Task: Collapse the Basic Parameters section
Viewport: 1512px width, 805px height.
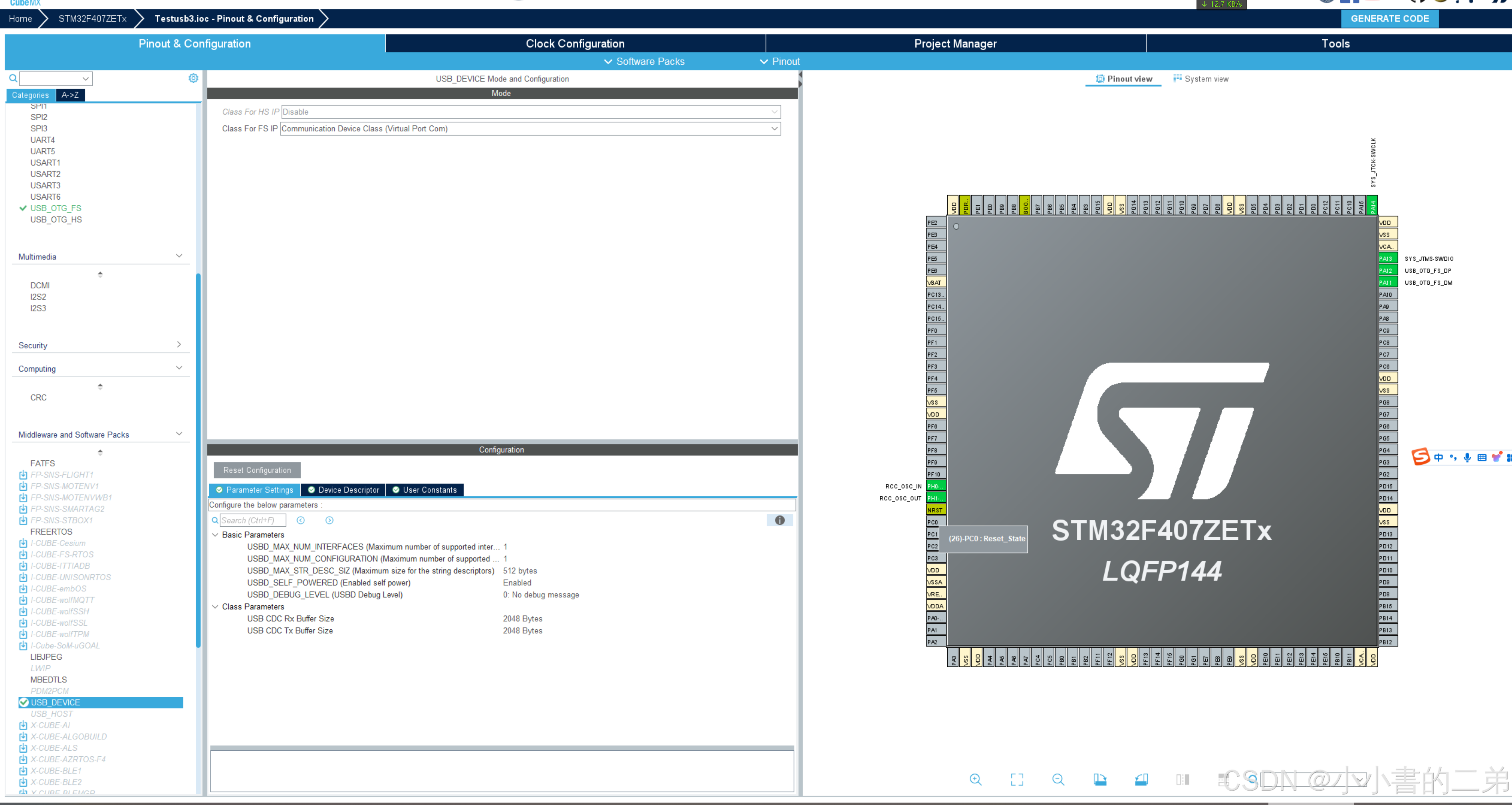Action: 215,535
